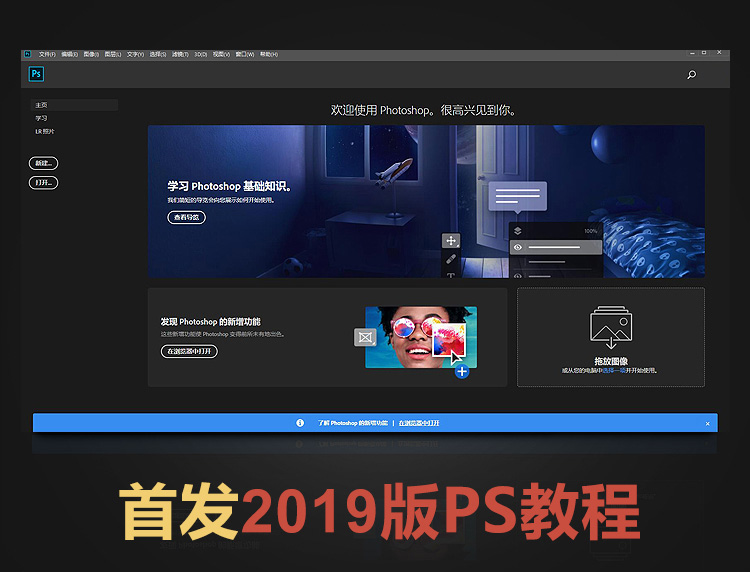The image size is (750, 572).
Task: Switch to the 学习 sidebar tab
Action: (41, 118)
